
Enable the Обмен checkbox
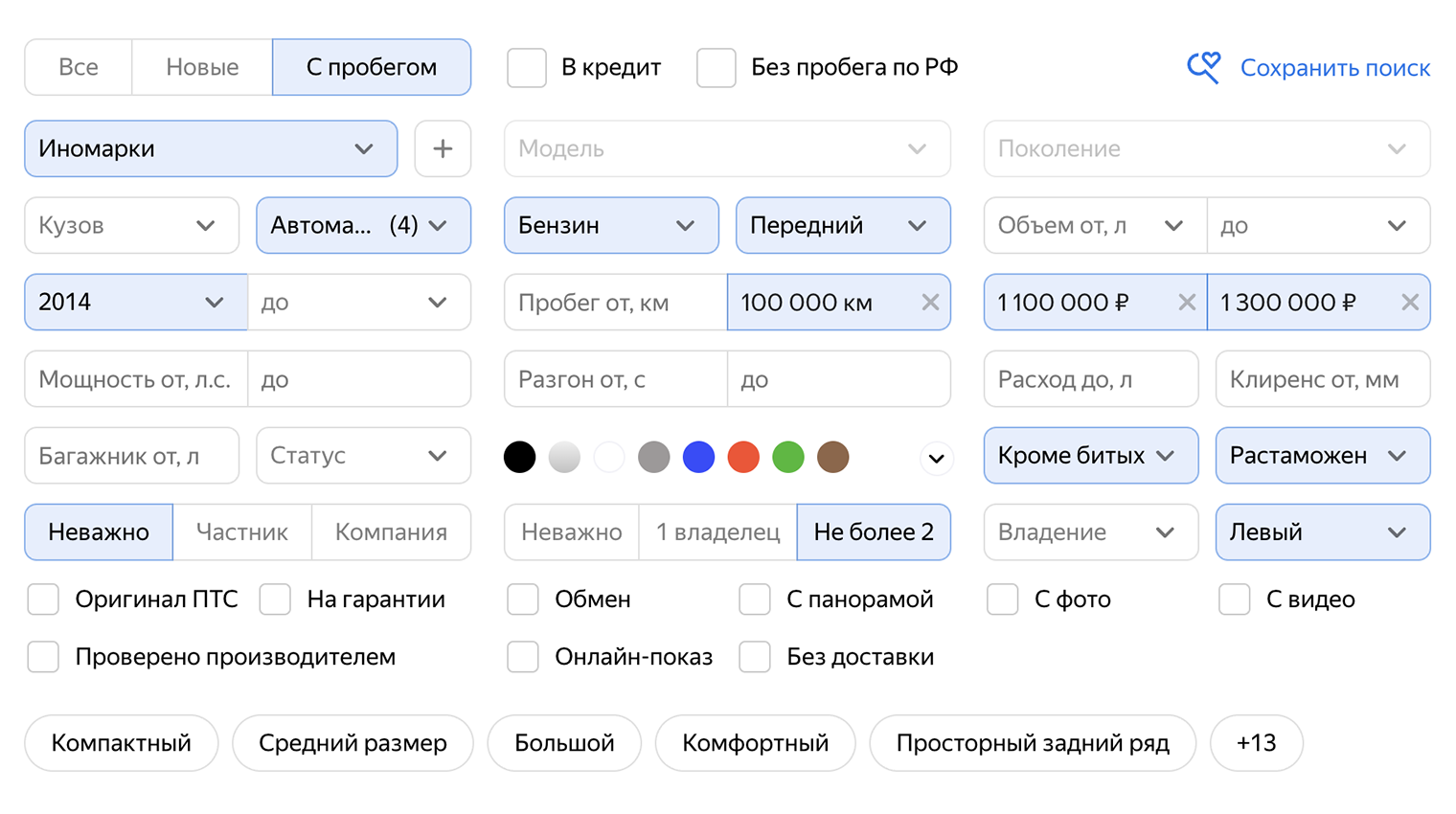point(523,599)
